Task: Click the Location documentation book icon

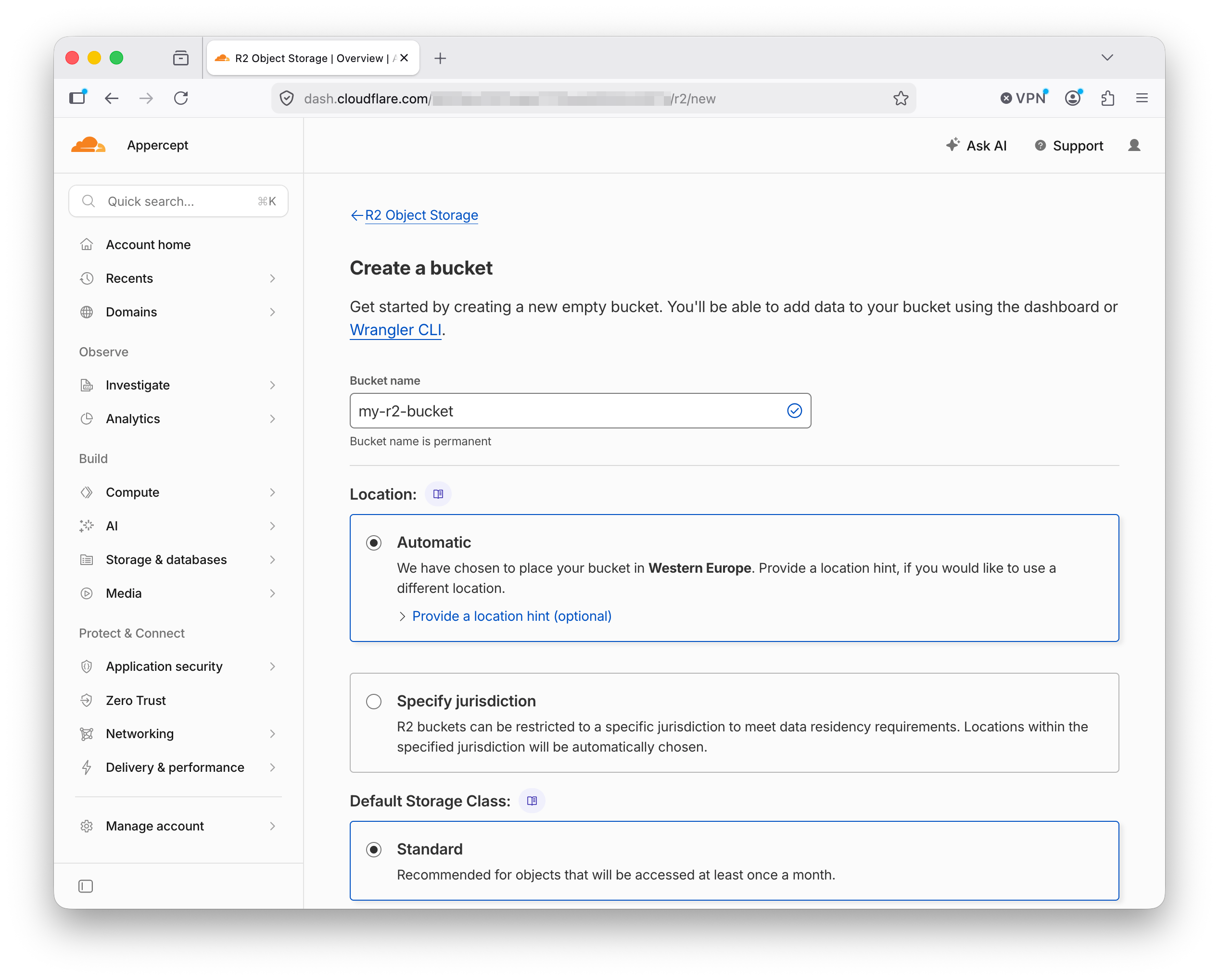Action: [438, 494]
